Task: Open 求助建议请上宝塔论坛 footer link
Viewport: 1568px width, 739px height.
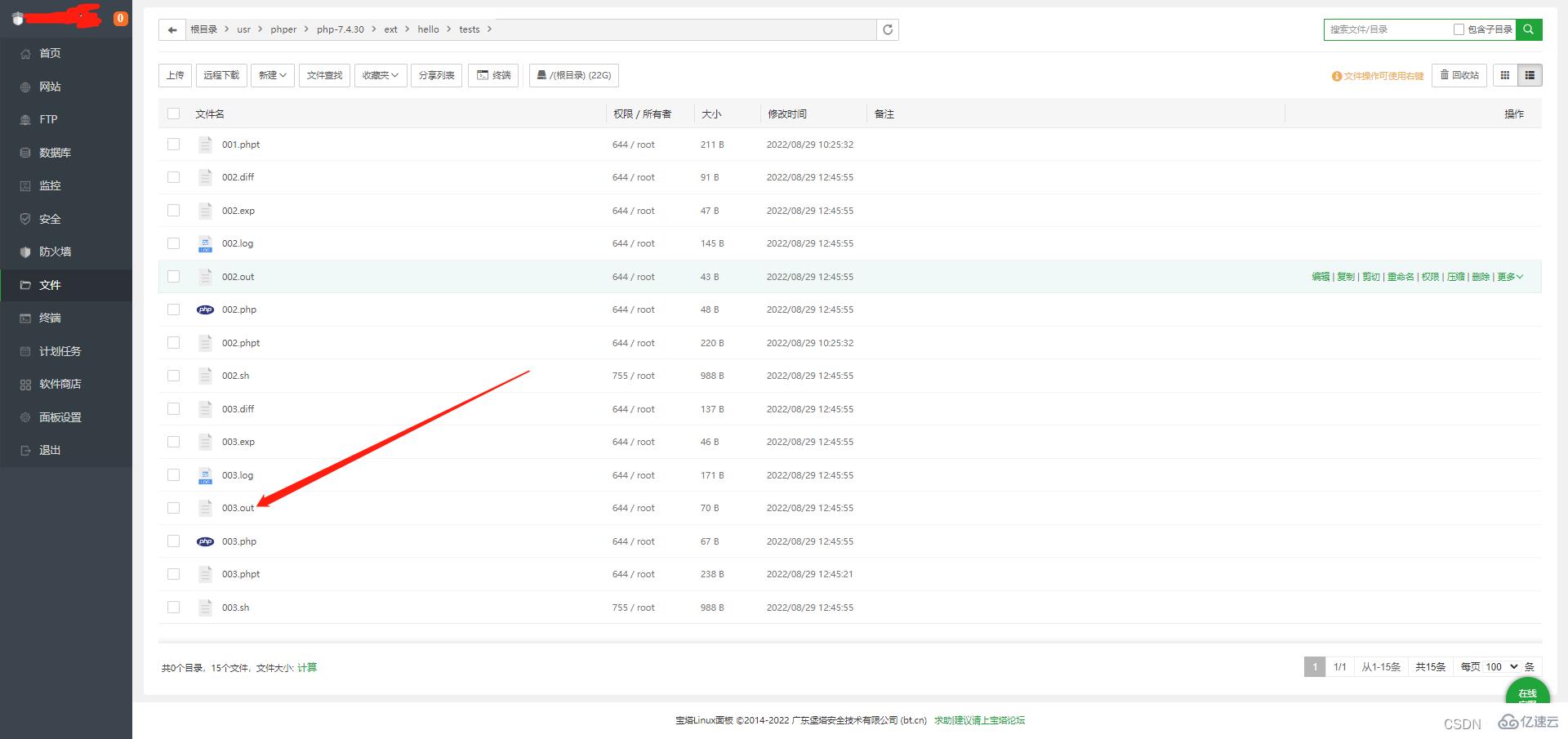Action: [x=979, y=720]
